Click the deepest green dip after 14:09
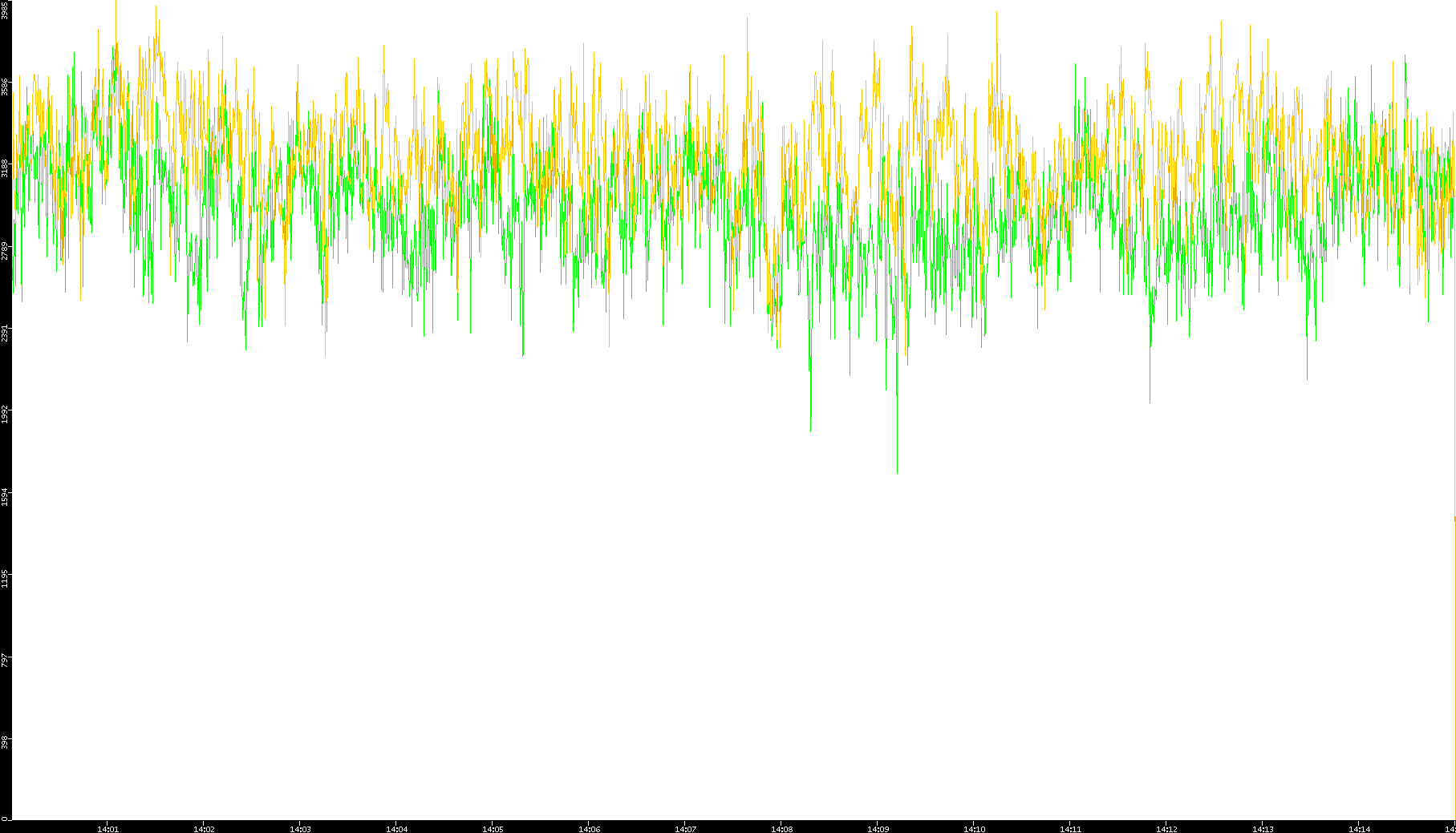This screenshot has width=1456, height=833. [897, 471]
